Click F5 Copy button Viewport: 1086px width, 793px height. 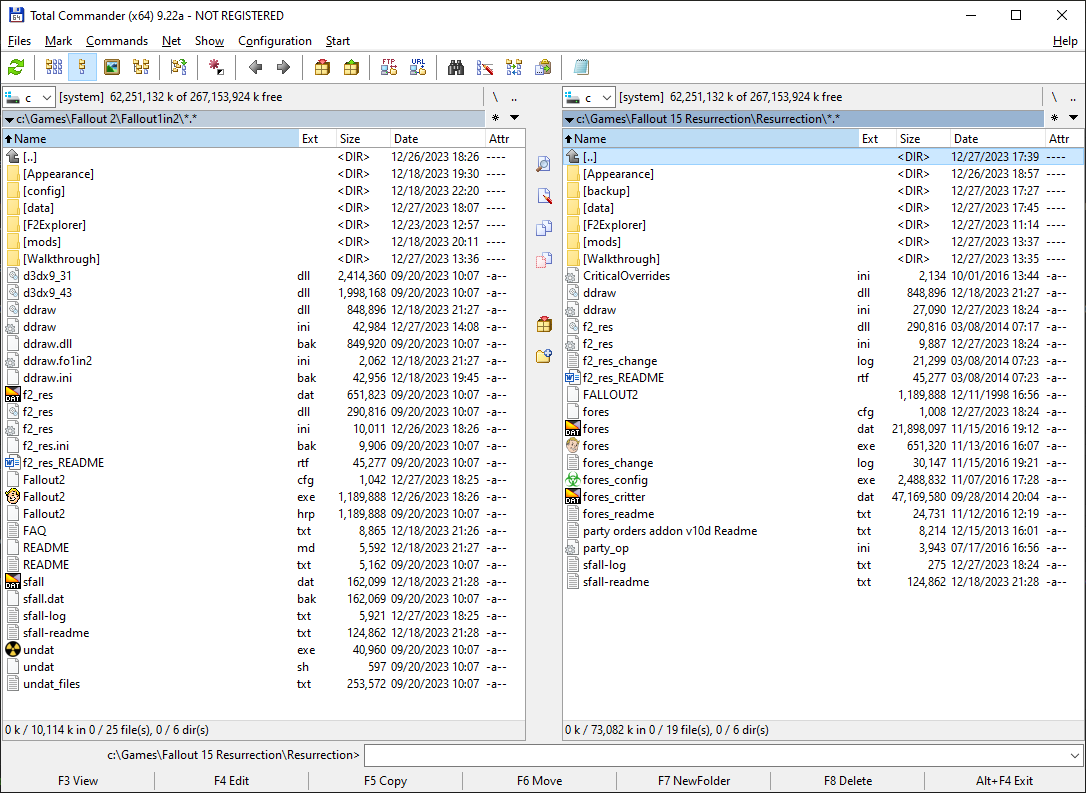coord(385,781)
